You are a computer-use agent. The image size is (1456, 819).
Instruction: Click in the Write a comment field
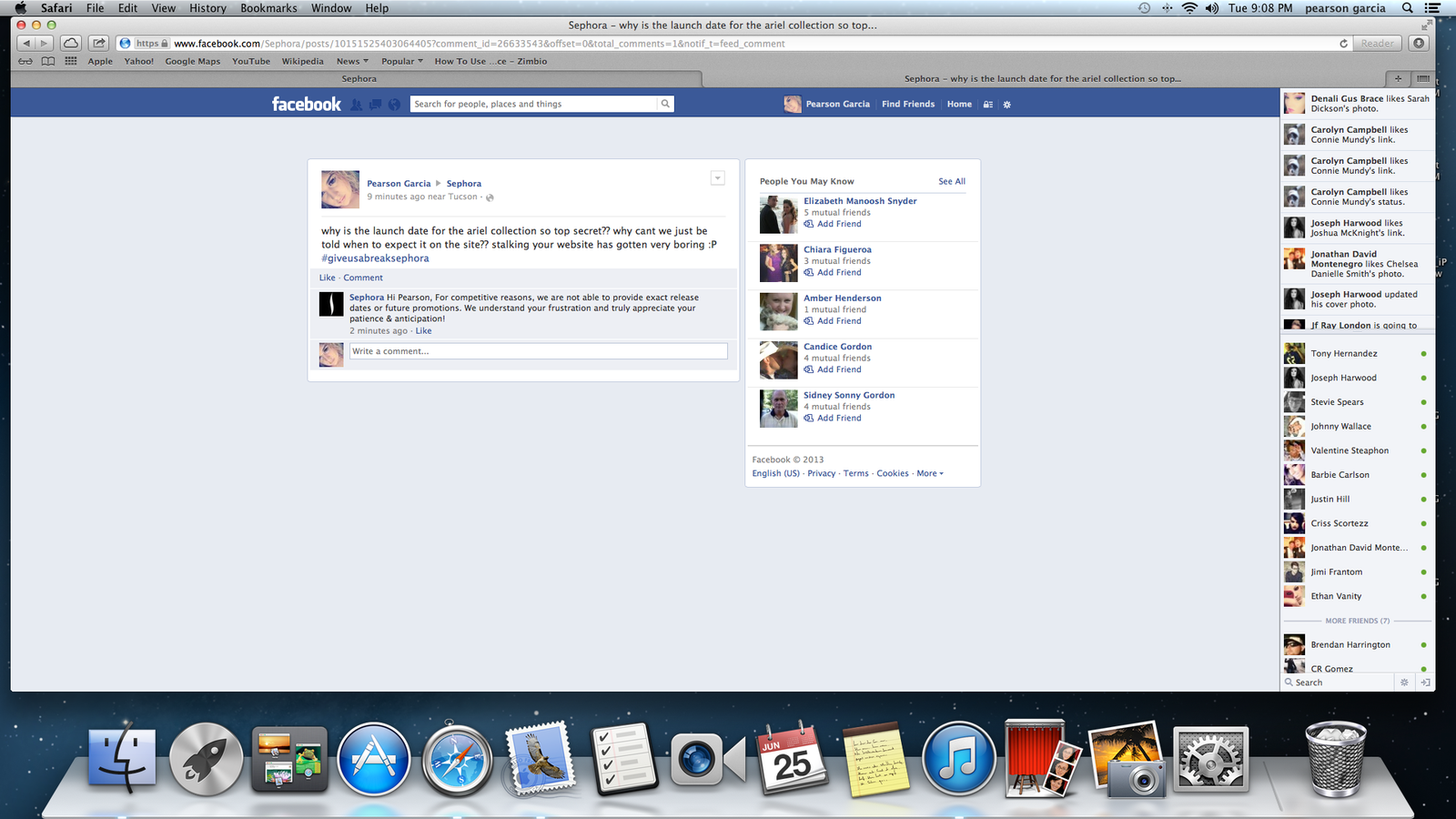point(539,351)
